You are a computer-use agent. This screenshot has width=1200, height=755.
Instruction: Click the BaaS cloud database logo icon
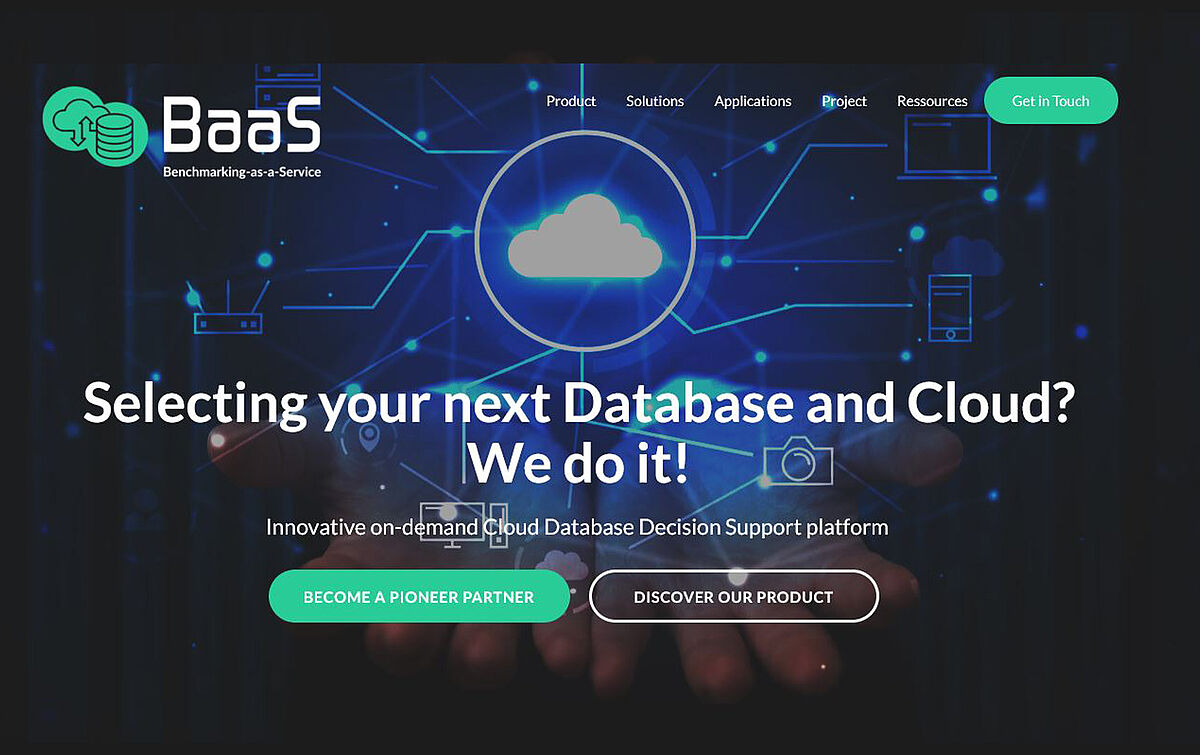tap(96, 126)
